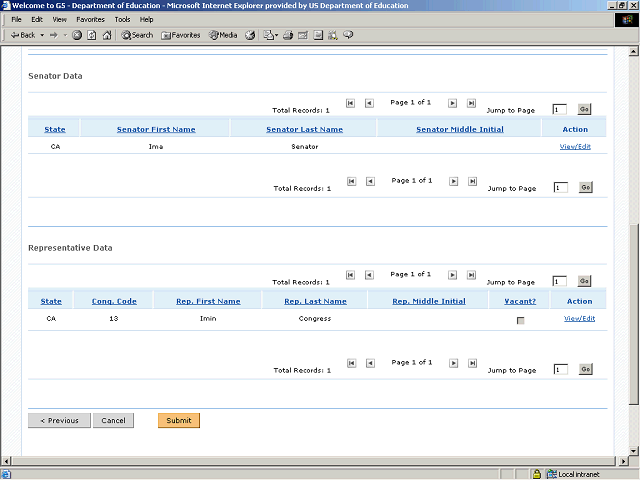Click the Stop button in browser toolbar
The width and height of the screenshot is (640, 480).
pyautogui.click(x=77, y=35)
